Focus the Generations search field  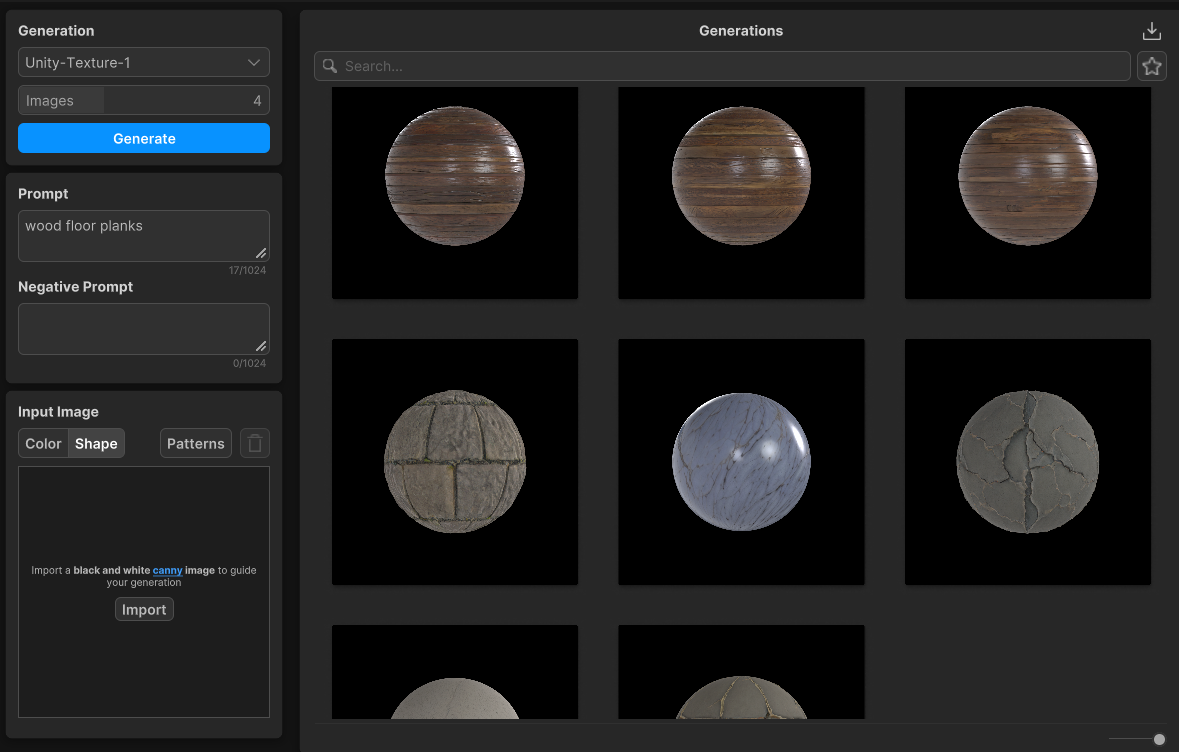point(722,66)
